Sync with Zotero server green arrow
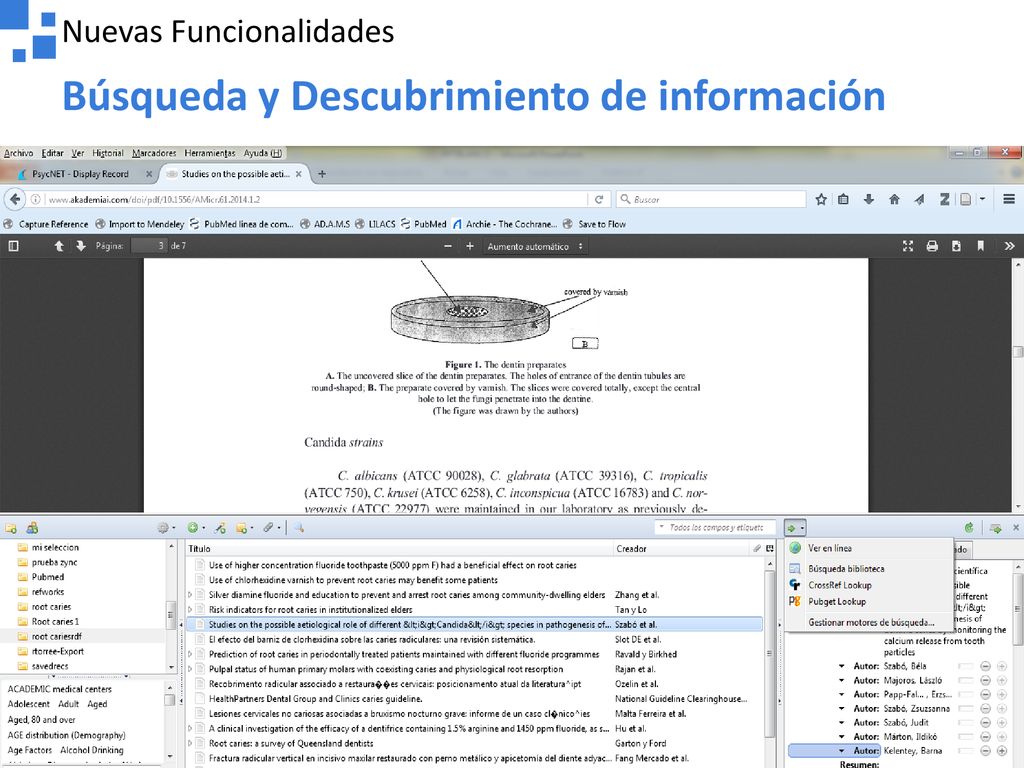The height and width of the screenshot is (768, 1024). click(x=969, y=528)
